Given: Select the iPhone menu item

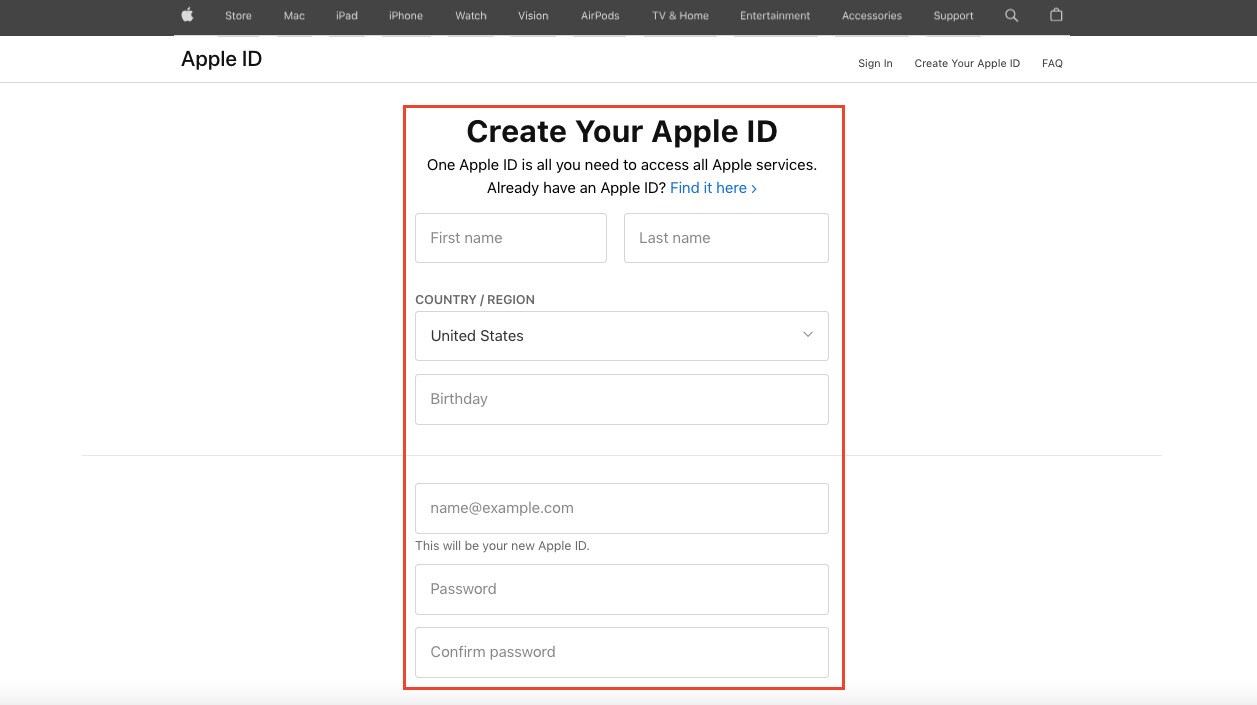Looking at the screenshot, I should [404, 15].
